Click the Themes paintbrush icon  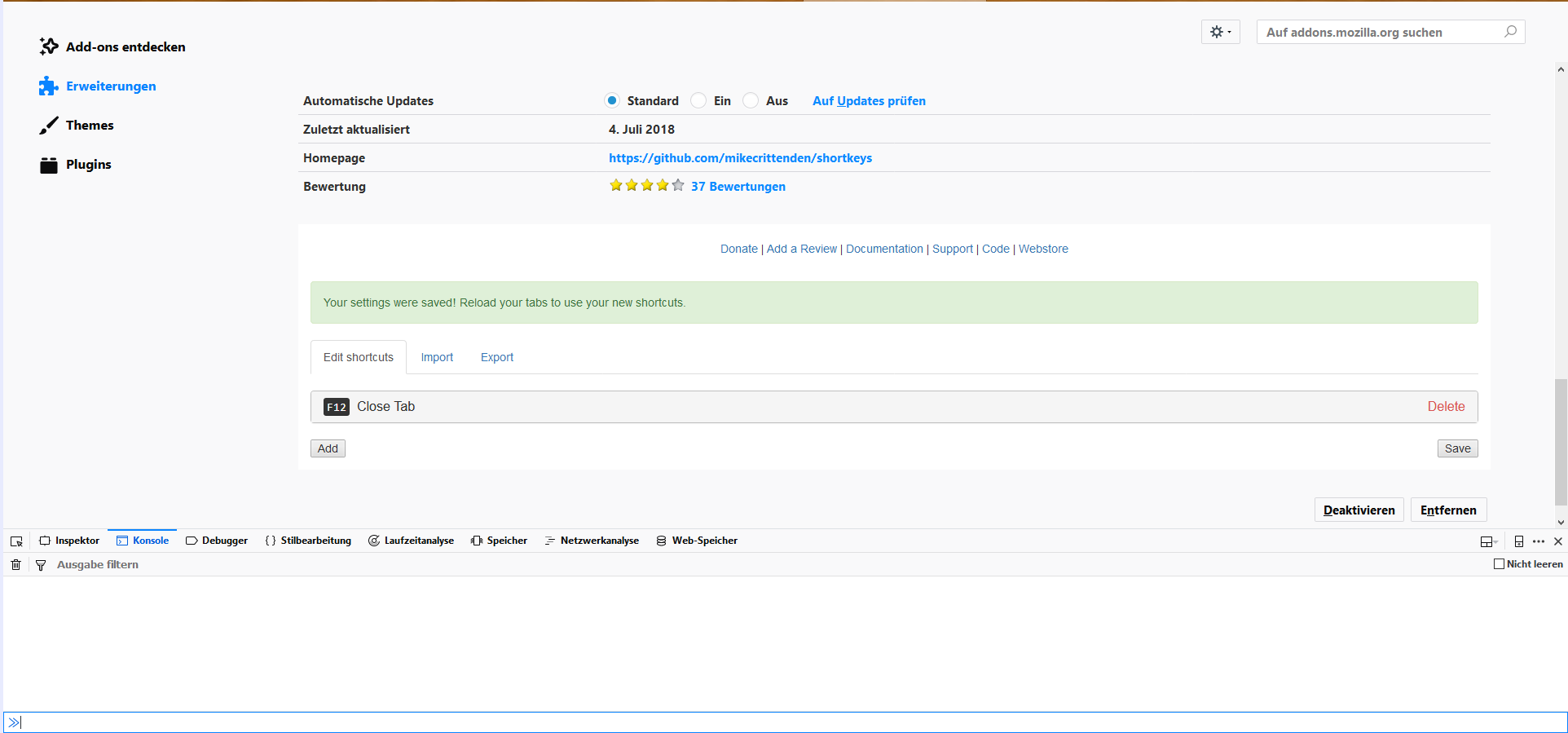pyautogui.click(x=49, y=126)
